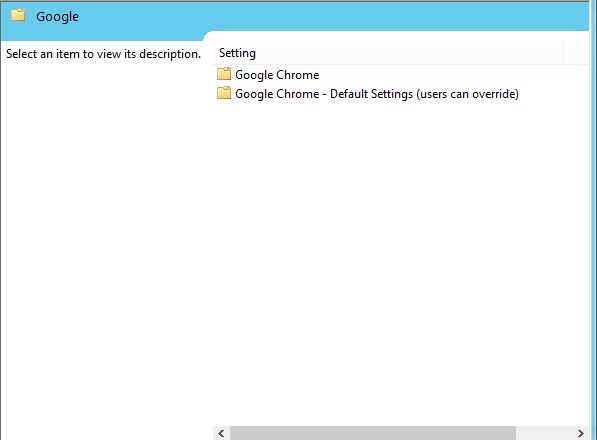The width and height of the screenshot is (597, 440).
Task: Click the divider right of Setting column
Action: 562,53
